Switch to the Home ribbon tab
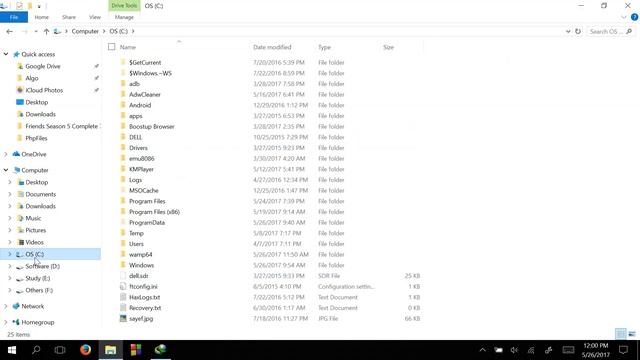 click(x=41, y=17)
